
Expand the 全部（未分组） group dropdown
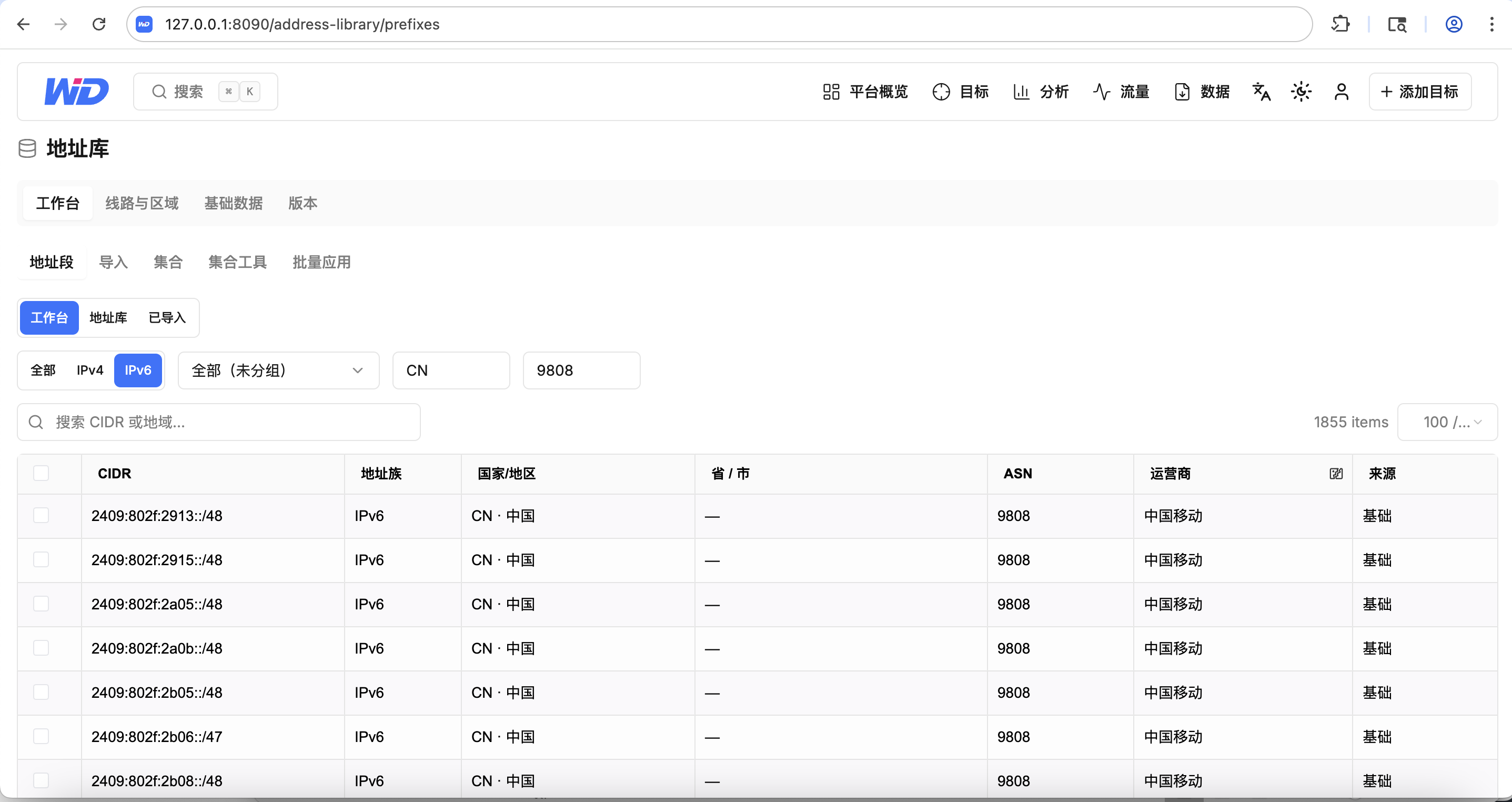pos(278,370)
